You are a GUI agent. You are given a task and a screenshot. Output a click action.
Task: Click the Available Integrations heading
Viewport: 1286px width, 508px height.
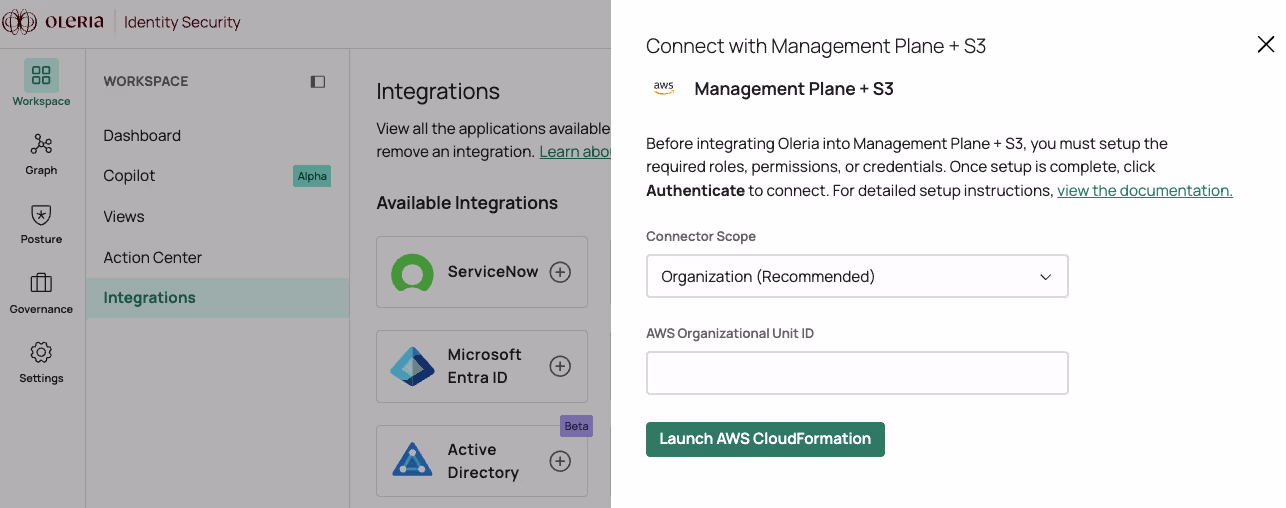pyautogui.click(x=467, y=203)
